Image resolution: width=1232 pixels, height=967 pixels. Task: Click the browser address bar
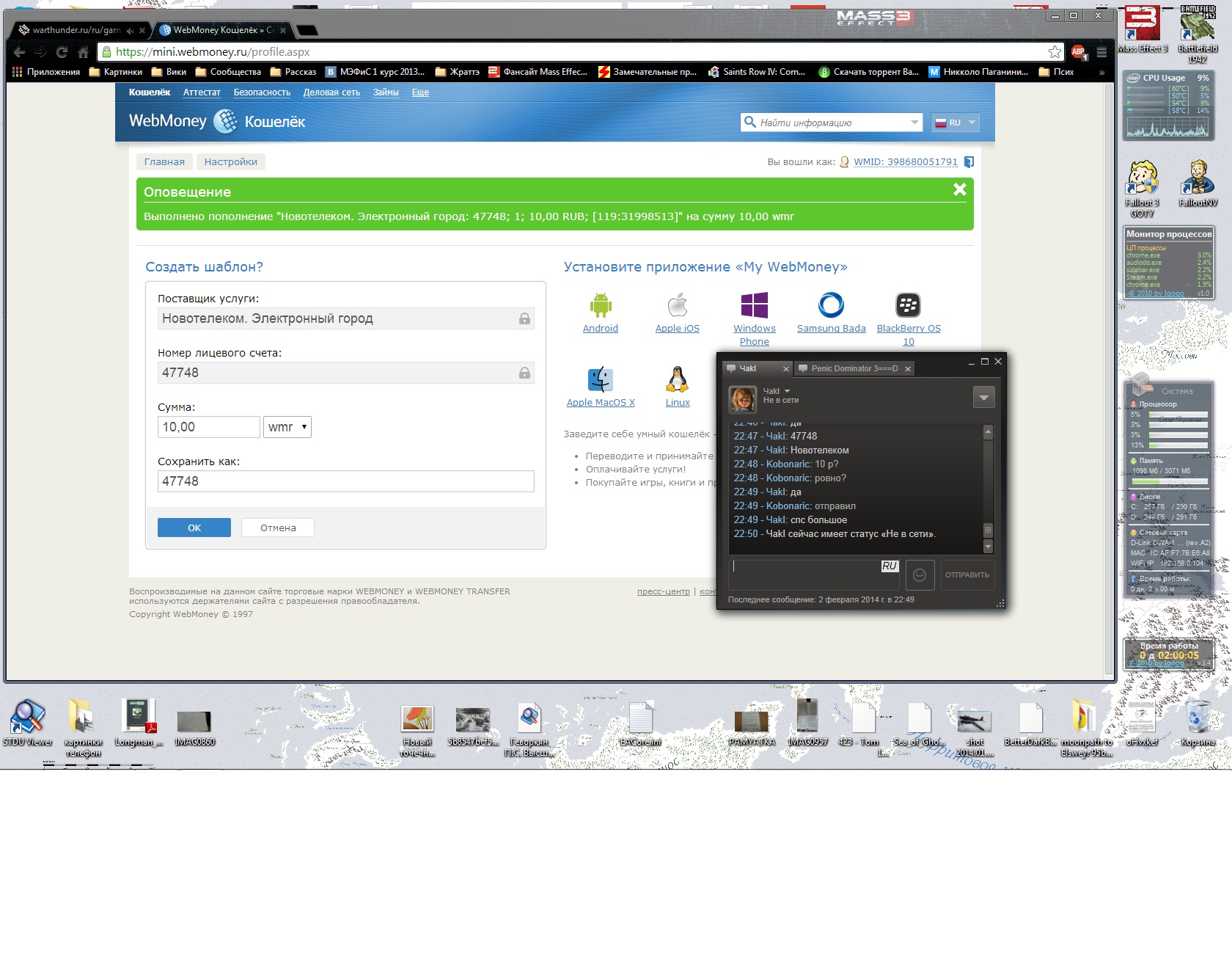(x=579, y=51)
